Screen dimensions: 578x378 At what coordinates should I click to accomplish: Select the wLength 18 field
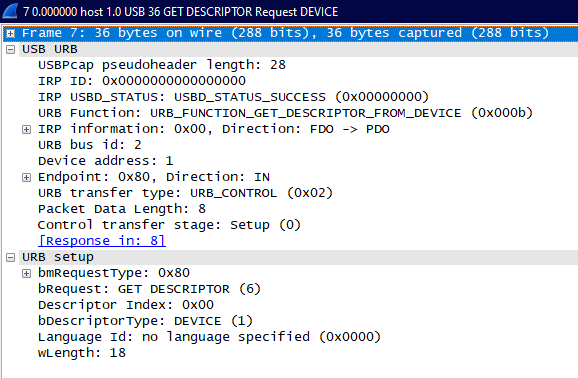pyautogui.click(x=82, y=353)
